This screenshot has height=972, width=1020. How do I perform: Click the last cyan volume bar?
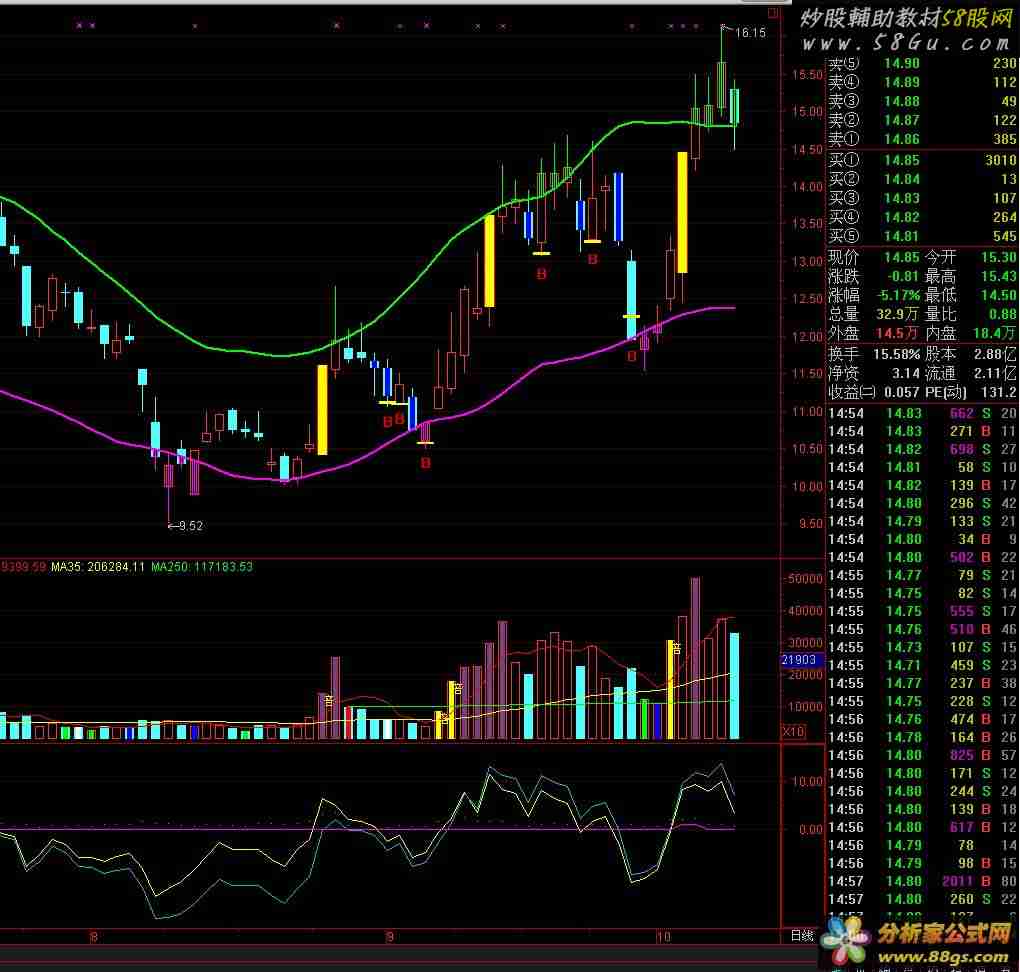(x=734, y=686)
